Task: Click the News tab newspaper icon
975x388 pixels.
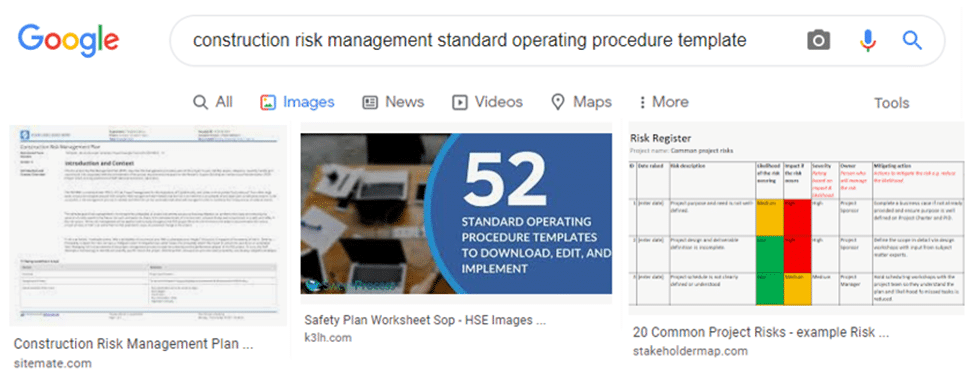Action: point(371,103)
